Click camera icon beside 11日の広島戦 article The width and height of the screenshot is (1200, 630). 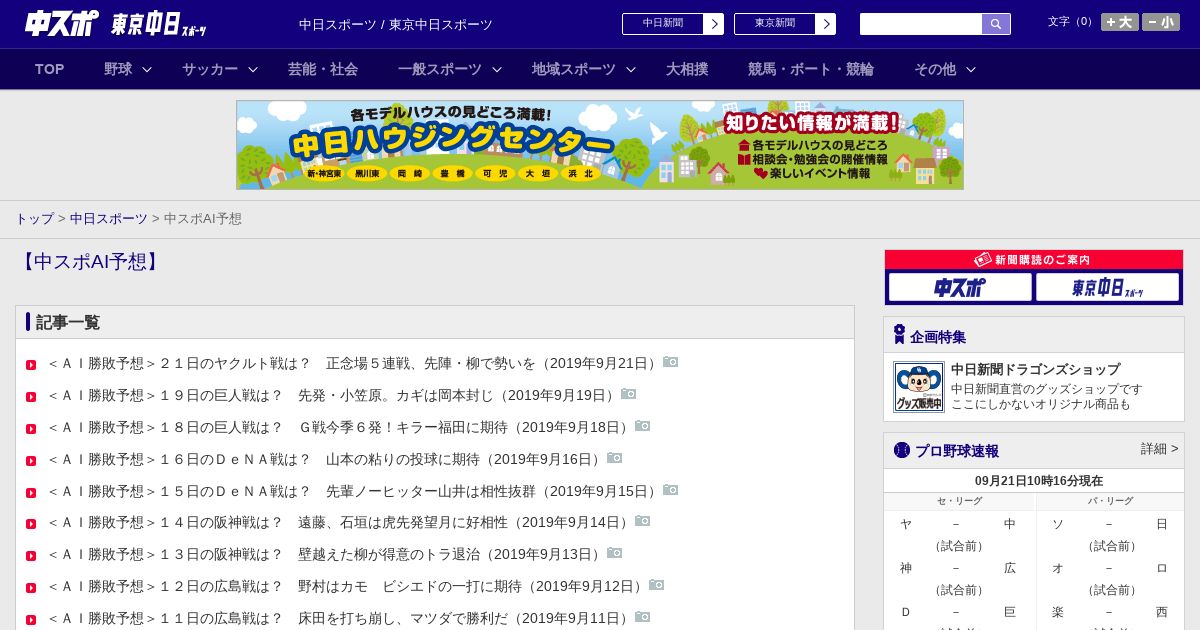click(x=643, y=617)
